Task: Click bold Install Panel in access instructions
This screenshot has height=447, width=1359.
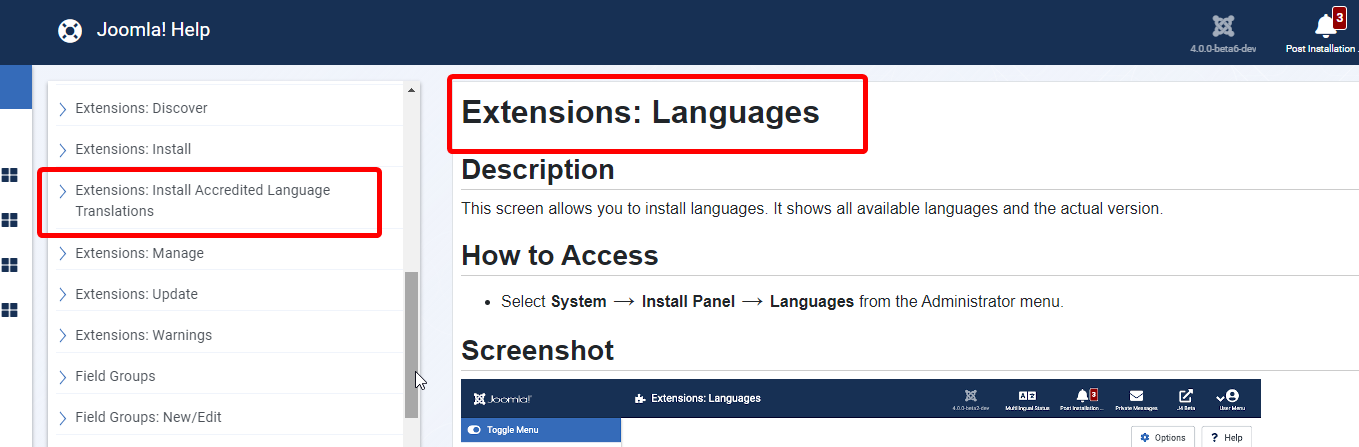Action: click(688, 301)
